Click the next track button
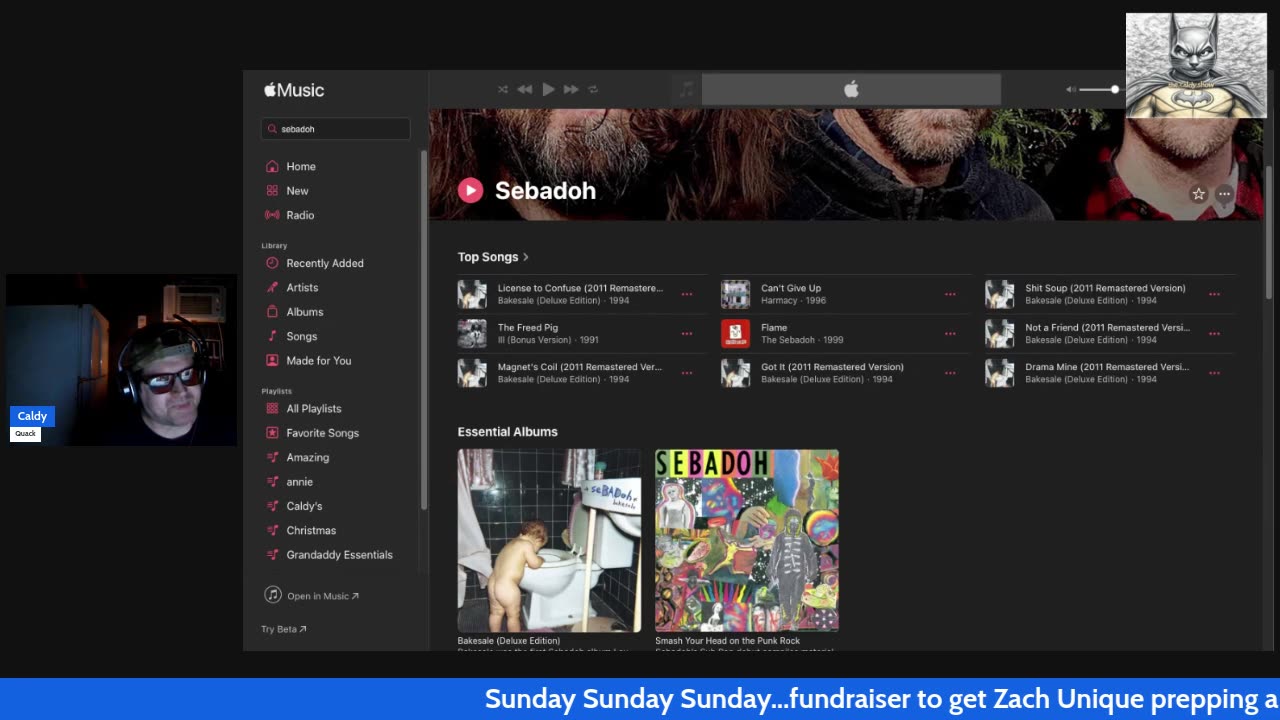 coord(571,89)
